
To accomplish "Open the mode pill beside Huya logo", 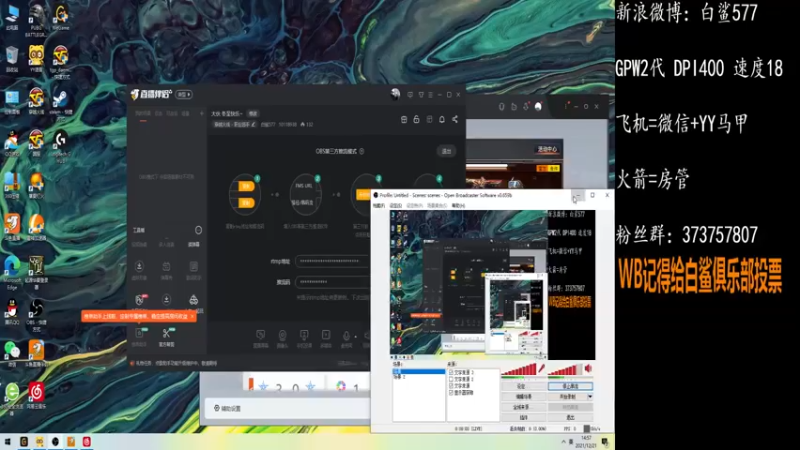I will 184,94.
